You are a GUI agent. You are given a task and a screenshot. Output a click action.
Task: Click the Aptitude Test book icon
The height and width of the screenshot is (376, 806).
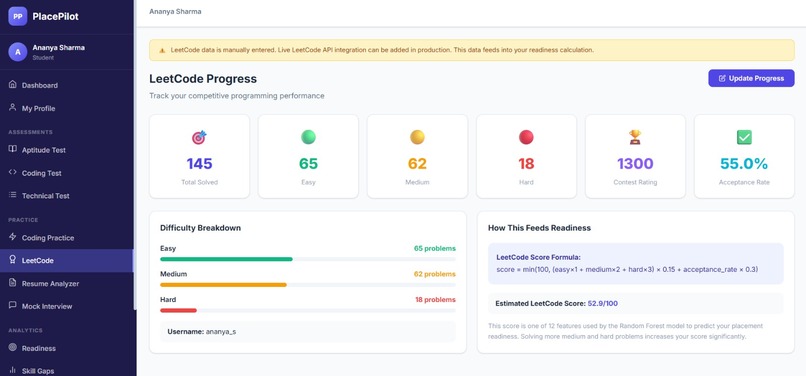click(x=13, y=150)
